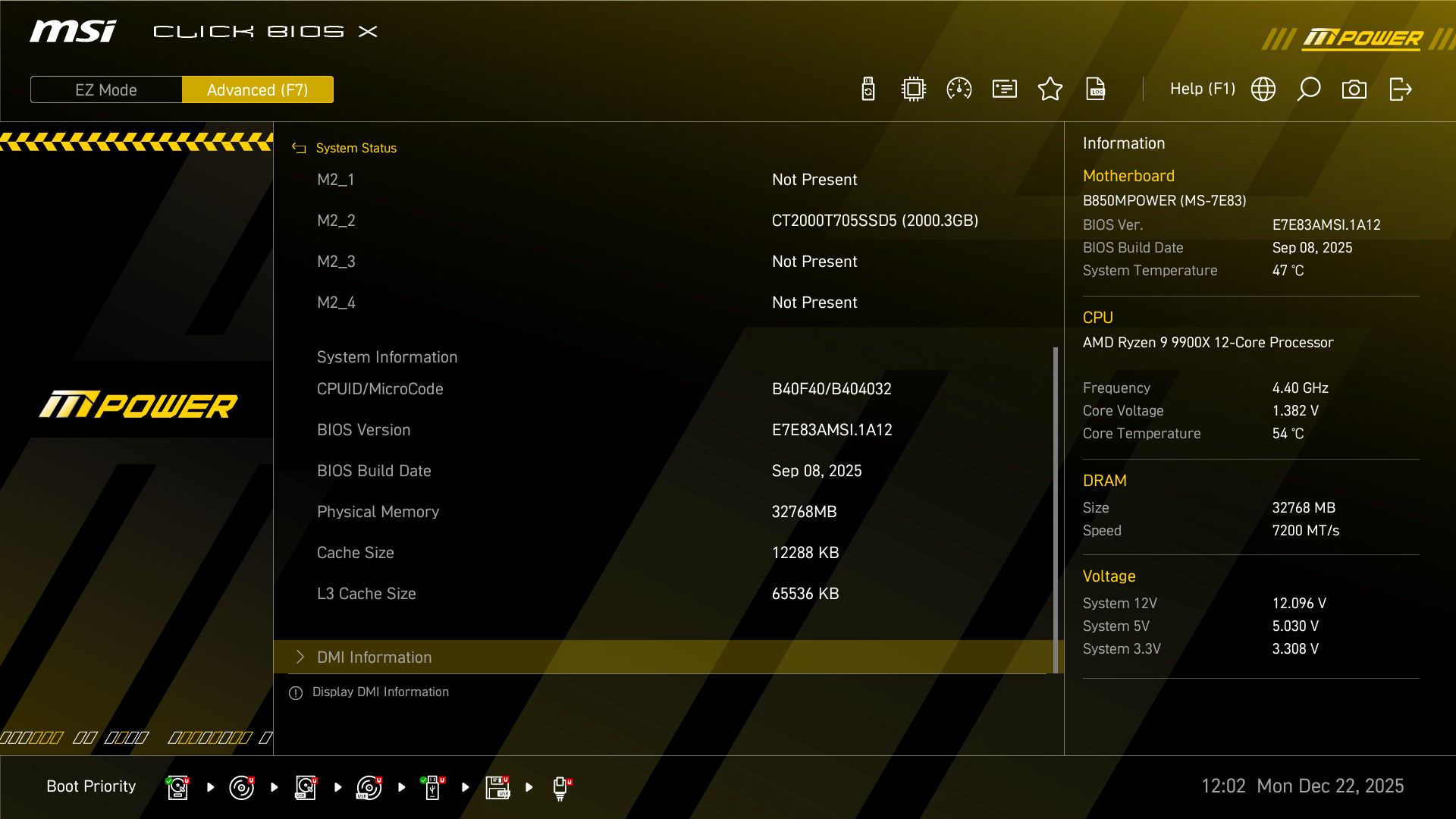Open the Hardware Monitor gauge icon
Viewport: 1456px width, 819px height.
959,89
